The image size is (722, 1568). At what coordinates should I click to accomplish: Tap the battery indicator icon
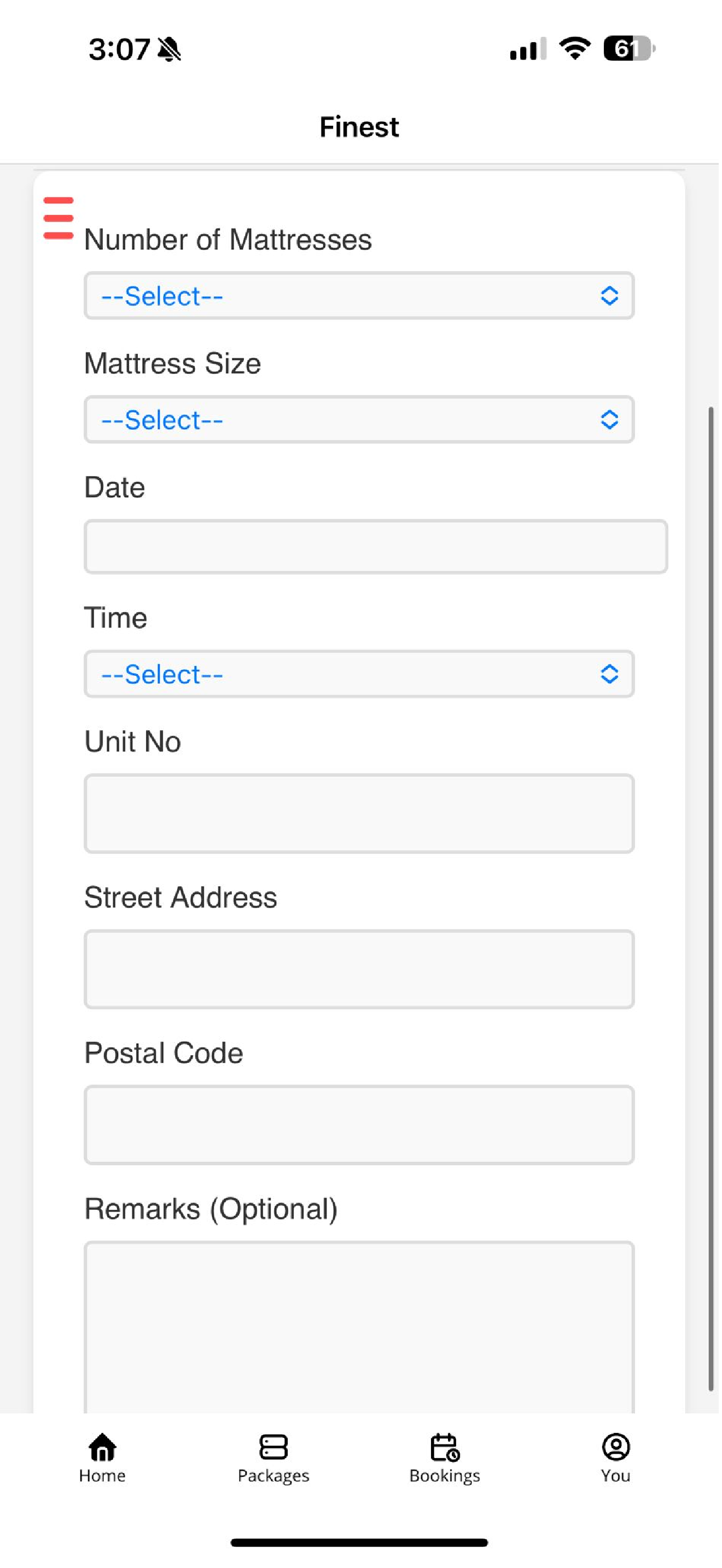tap(631, 49)
